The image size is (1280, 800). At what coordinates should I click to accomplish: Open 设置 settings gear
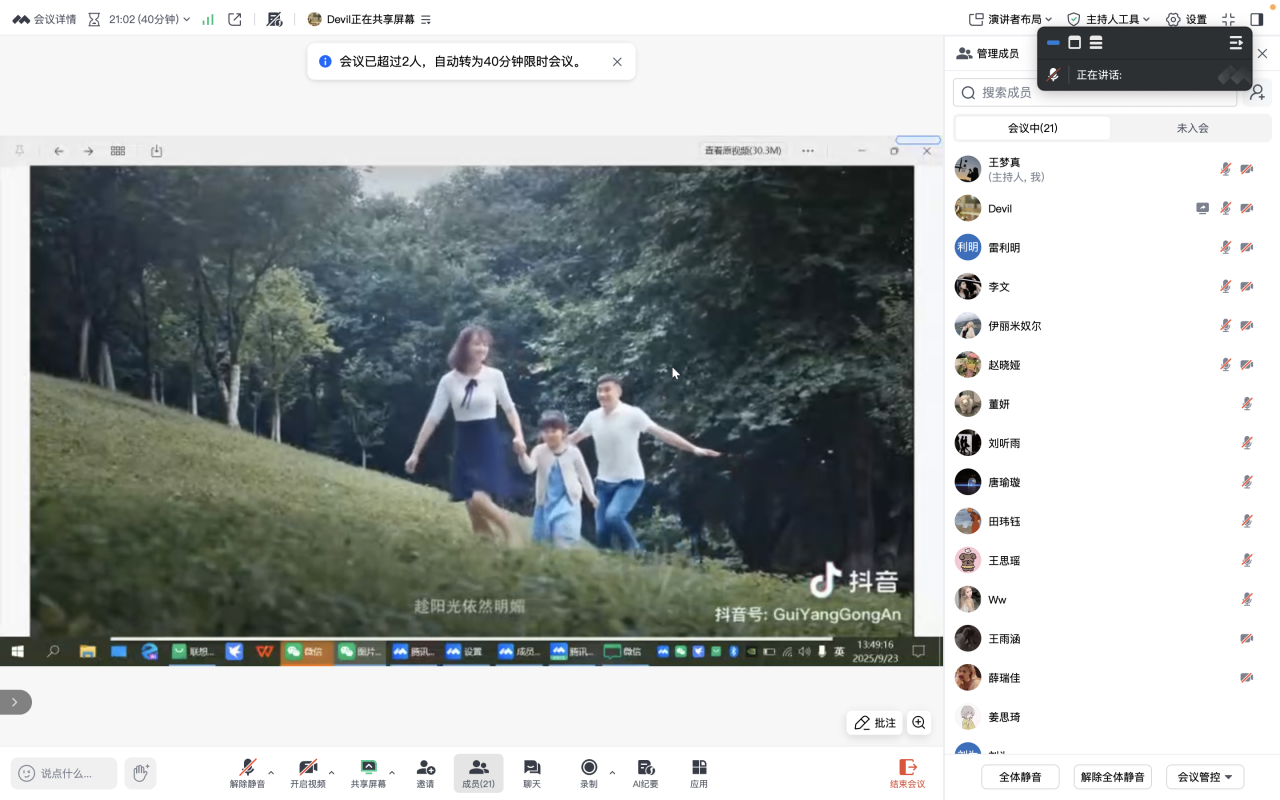pos(1186,19)
